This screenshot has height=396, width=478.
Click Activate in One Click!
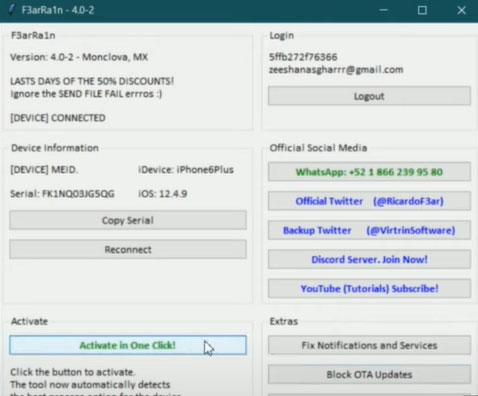point(128,345)
